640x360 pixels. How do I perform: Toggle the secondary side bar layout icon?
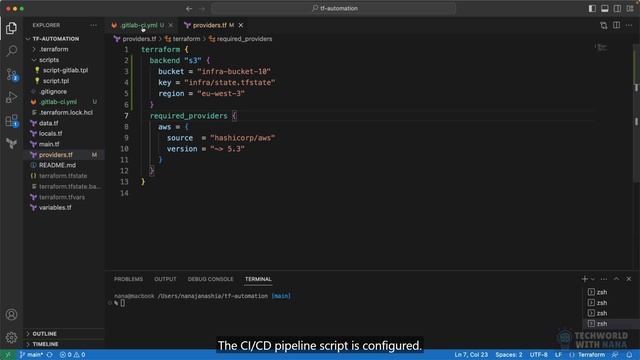click(x=617, y=9)
